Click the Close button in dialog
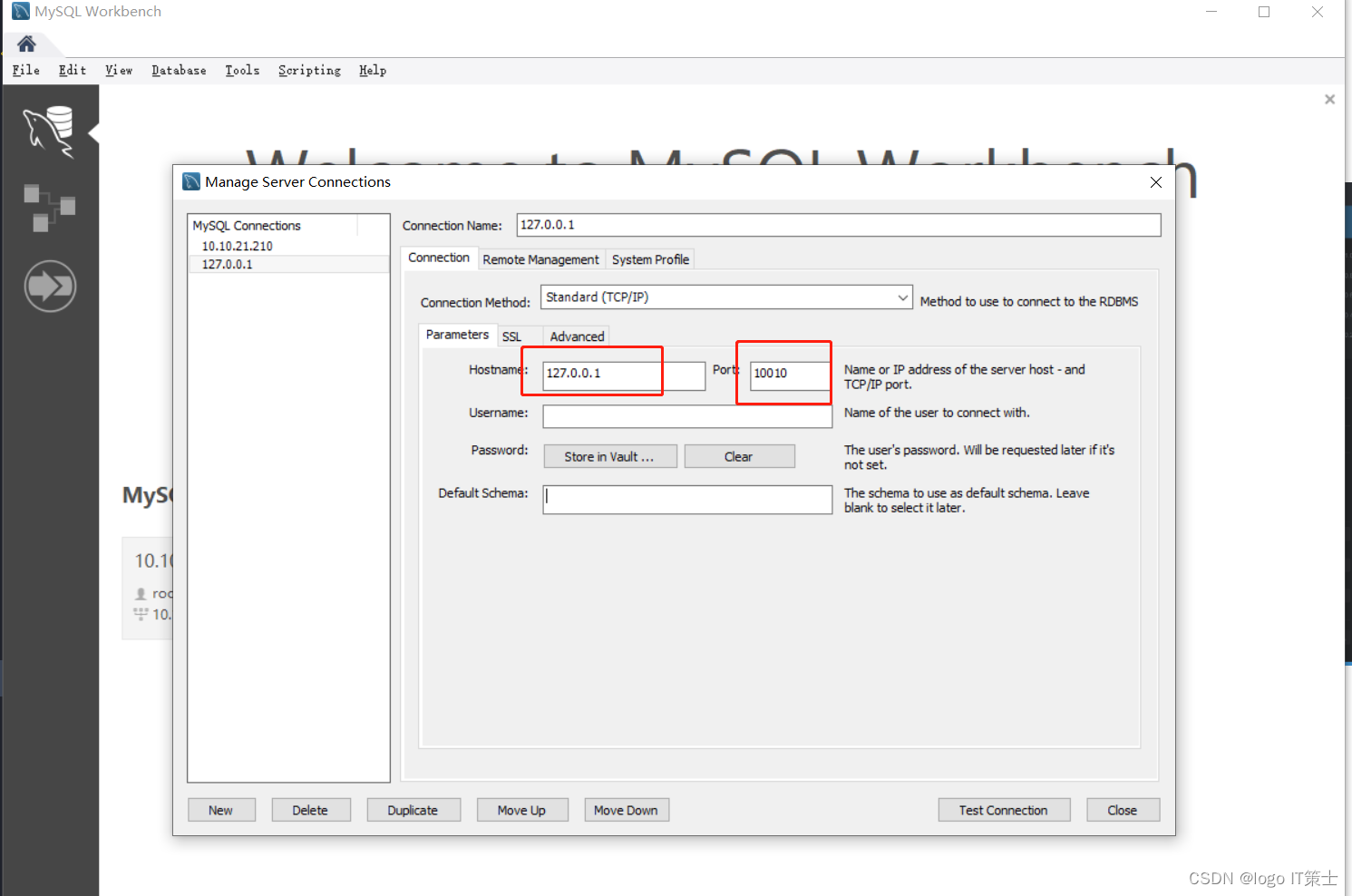1352x896 pixels. click(1123, 810)
